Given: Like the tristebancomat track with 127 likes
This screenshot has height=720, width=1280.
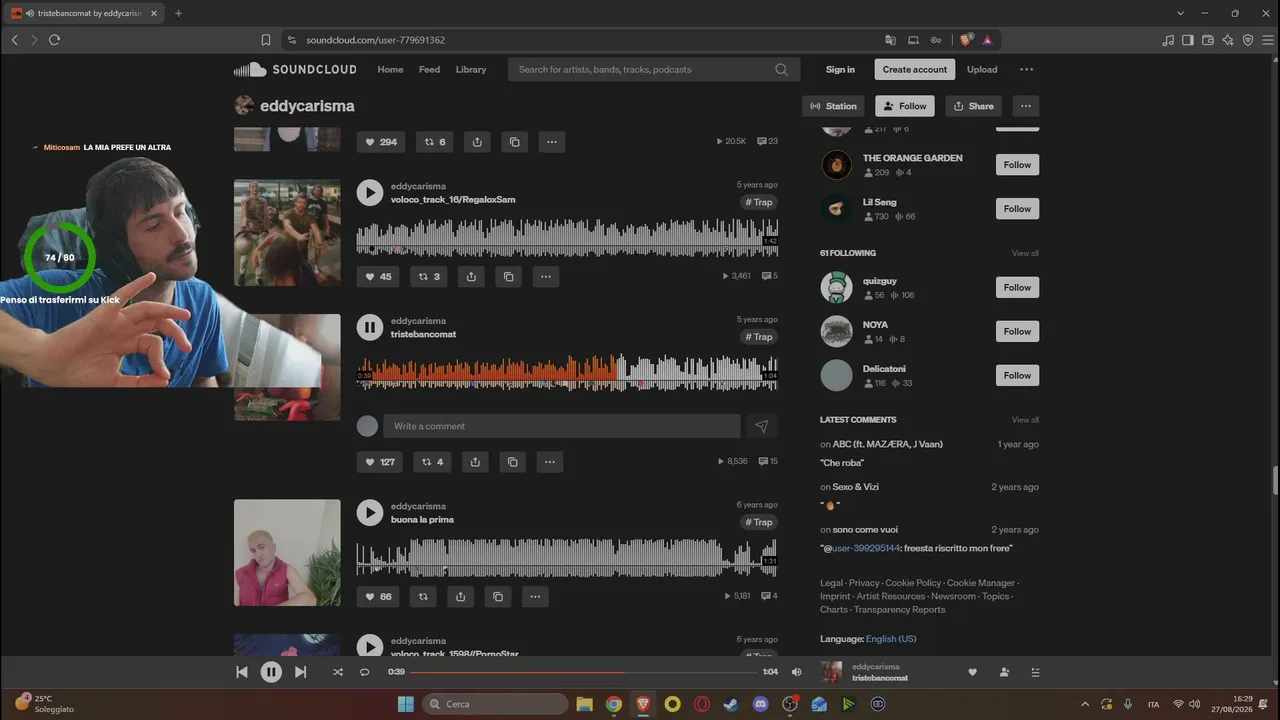Looking at the screenshot, I should point(380,462).
